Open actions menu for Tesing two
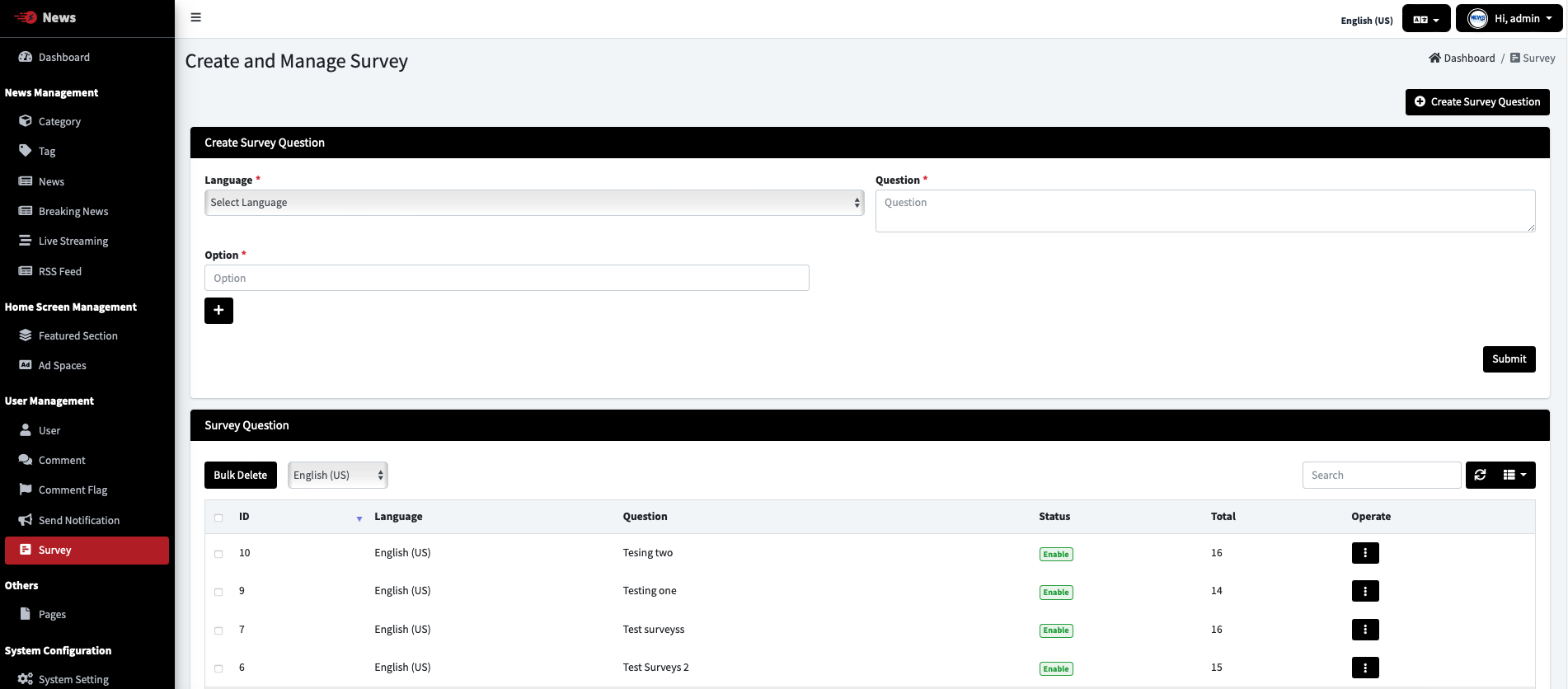Screen dimensions: 1568x689 coord(1365,553)
